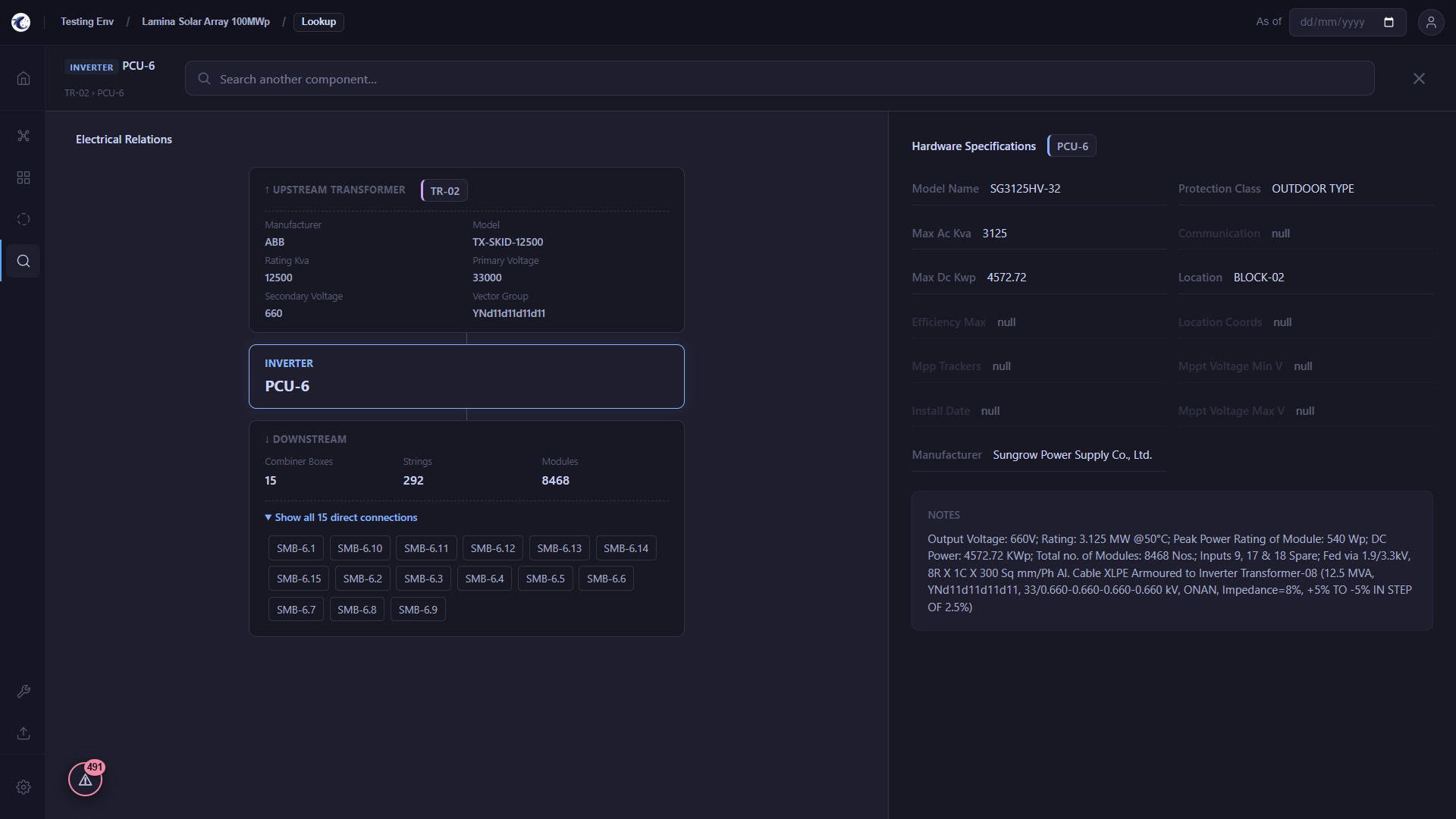Open combiner box SMB-6.10
This screenshot has width=1456, height=819.
(x=360, y=548)
